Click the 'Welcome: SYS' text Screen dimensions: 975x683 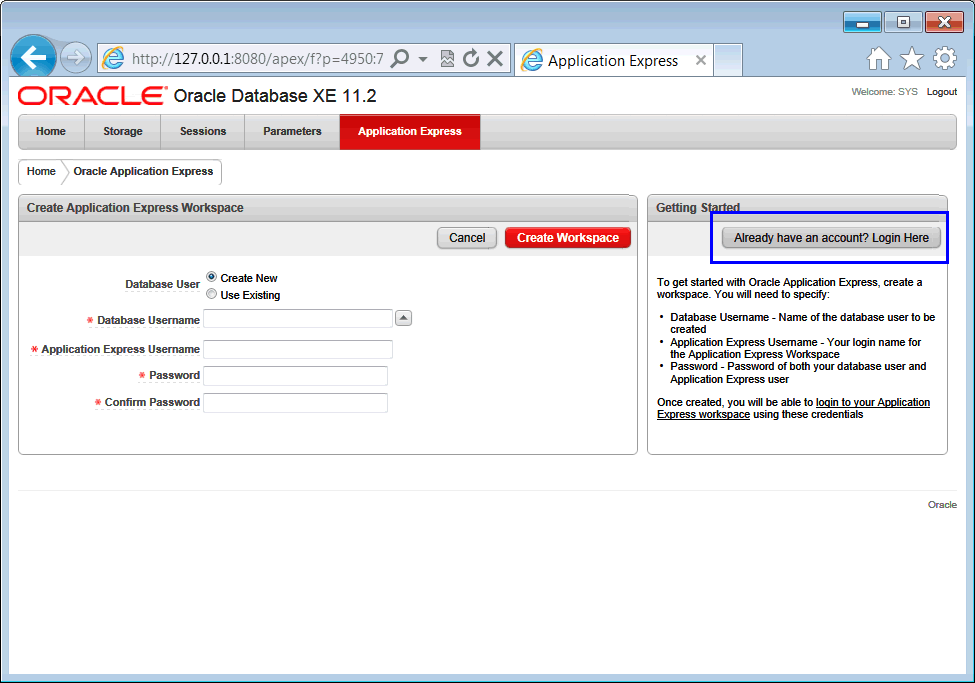coord(884,91)
